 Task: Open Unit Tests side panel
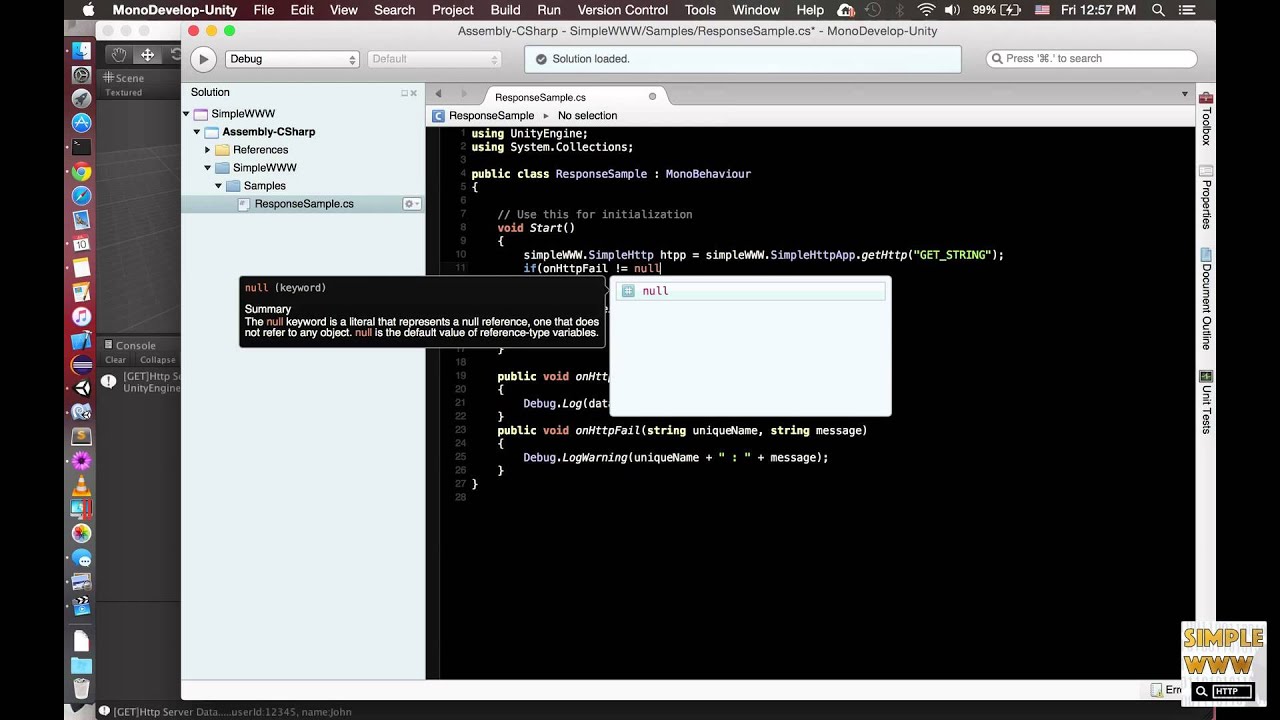point(1206,402)
